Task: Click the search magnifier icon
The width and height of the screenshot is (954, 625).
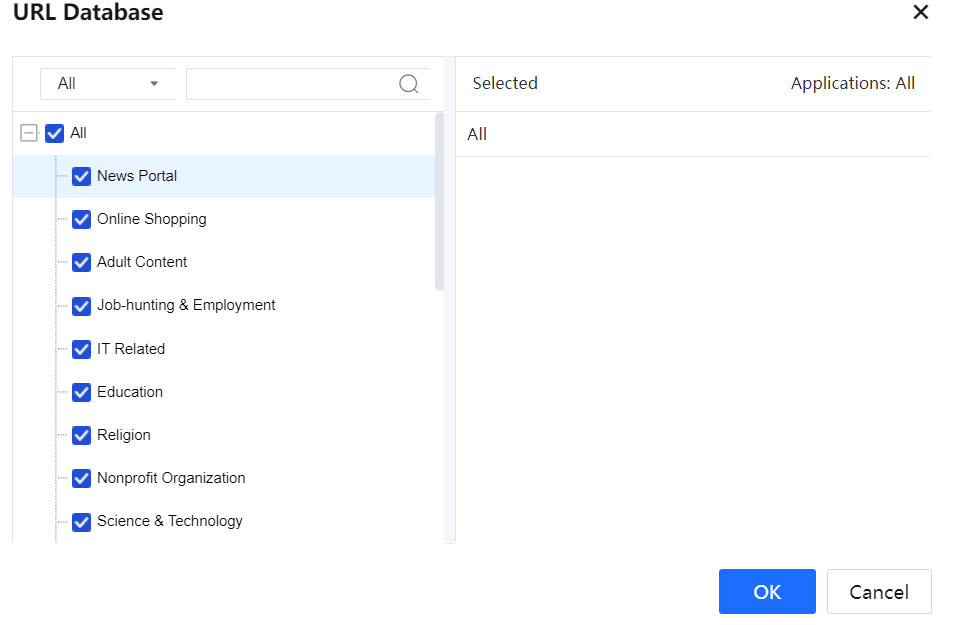Action: (x=408, y=84)
